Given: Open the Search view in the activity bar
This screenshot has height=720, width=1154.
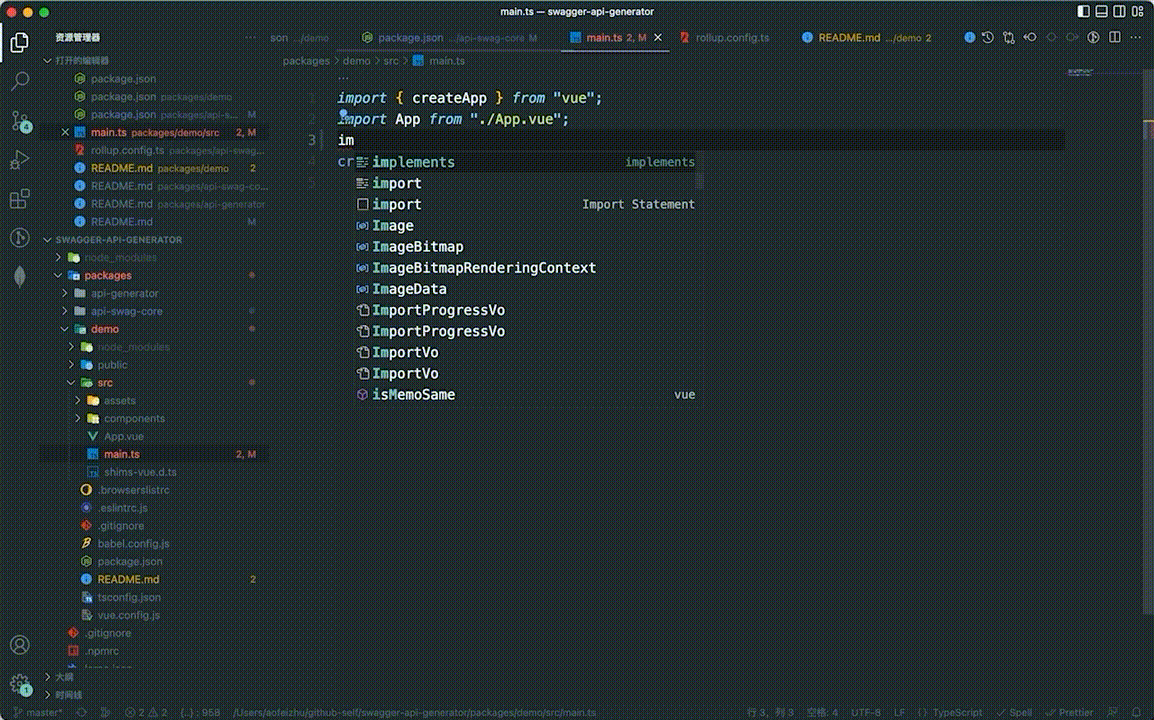Looking at the screenshot, I should coord(20,81).
